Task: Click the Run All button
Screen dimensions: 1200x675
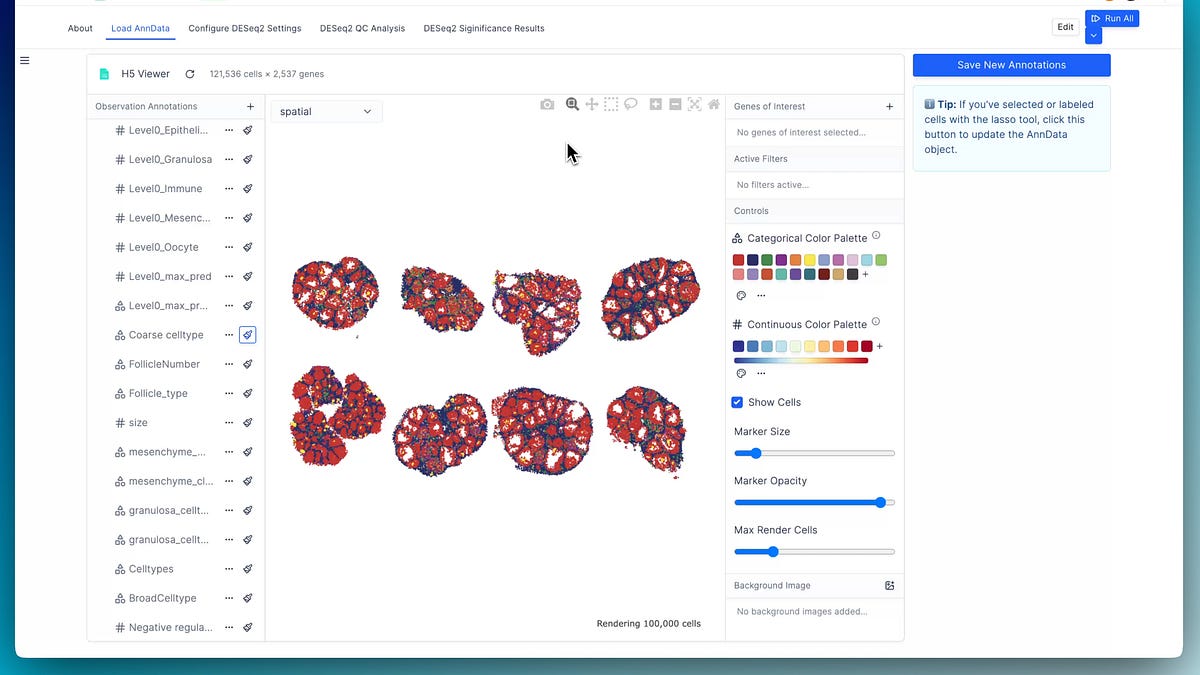Action: (x=1112, y=18)
